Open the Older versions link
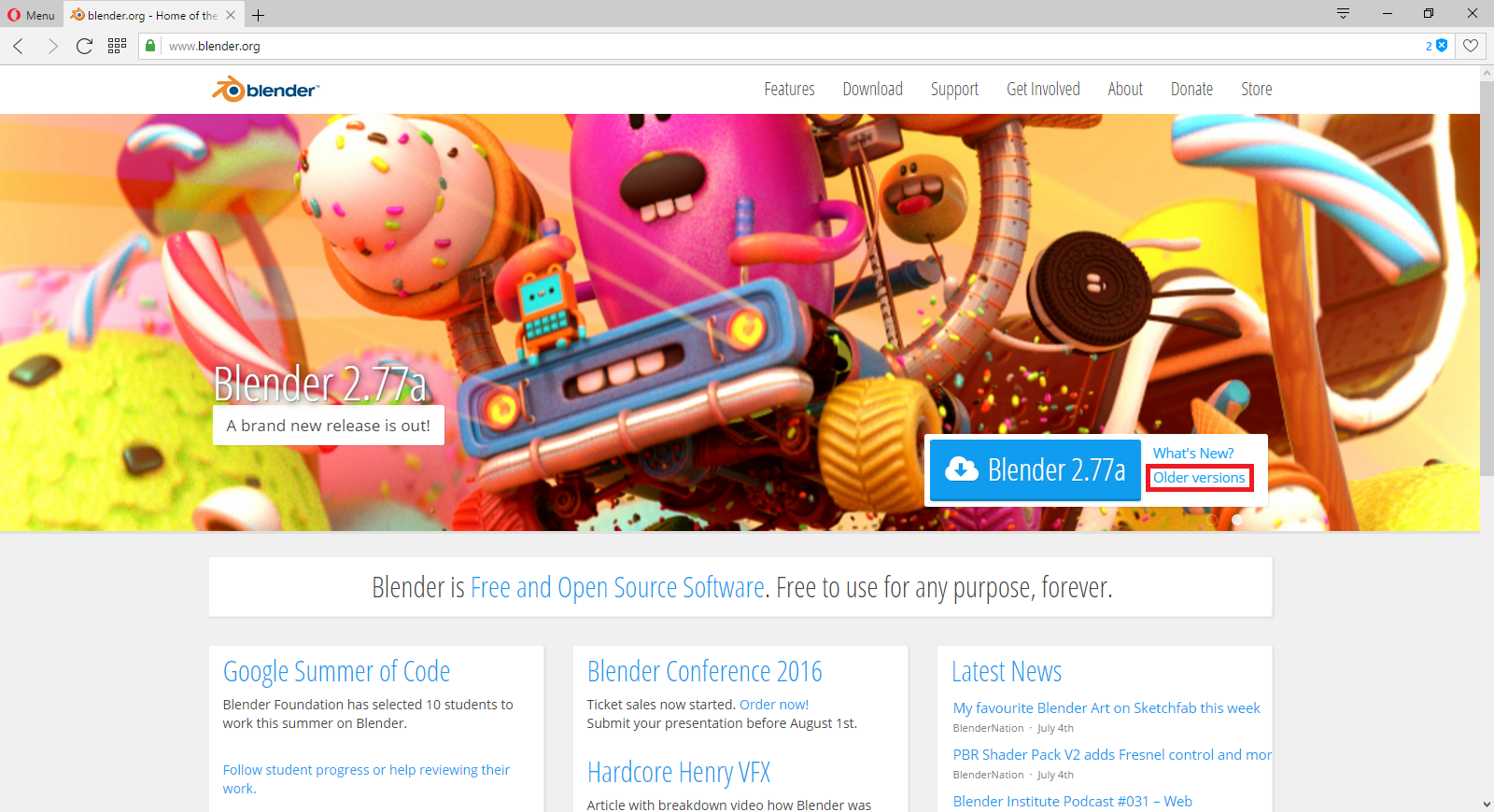 click(1199, 478)
